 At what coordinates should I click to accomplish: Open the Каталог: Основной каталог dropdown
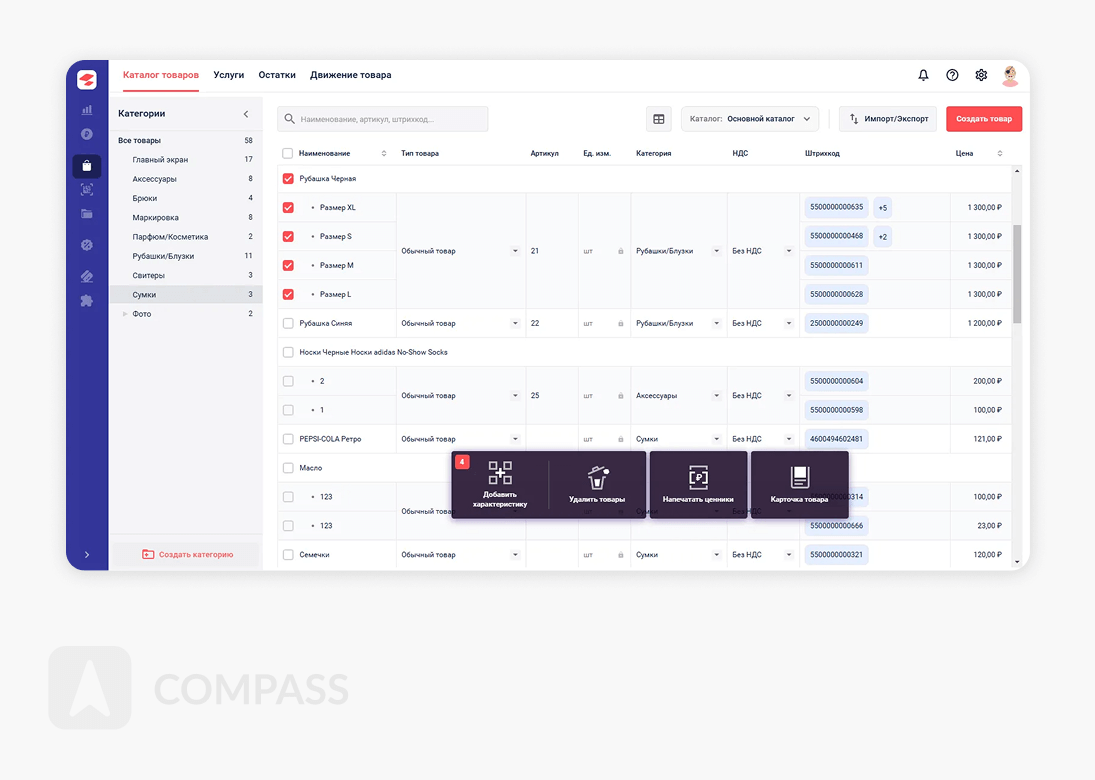click(x=750, y=119)
